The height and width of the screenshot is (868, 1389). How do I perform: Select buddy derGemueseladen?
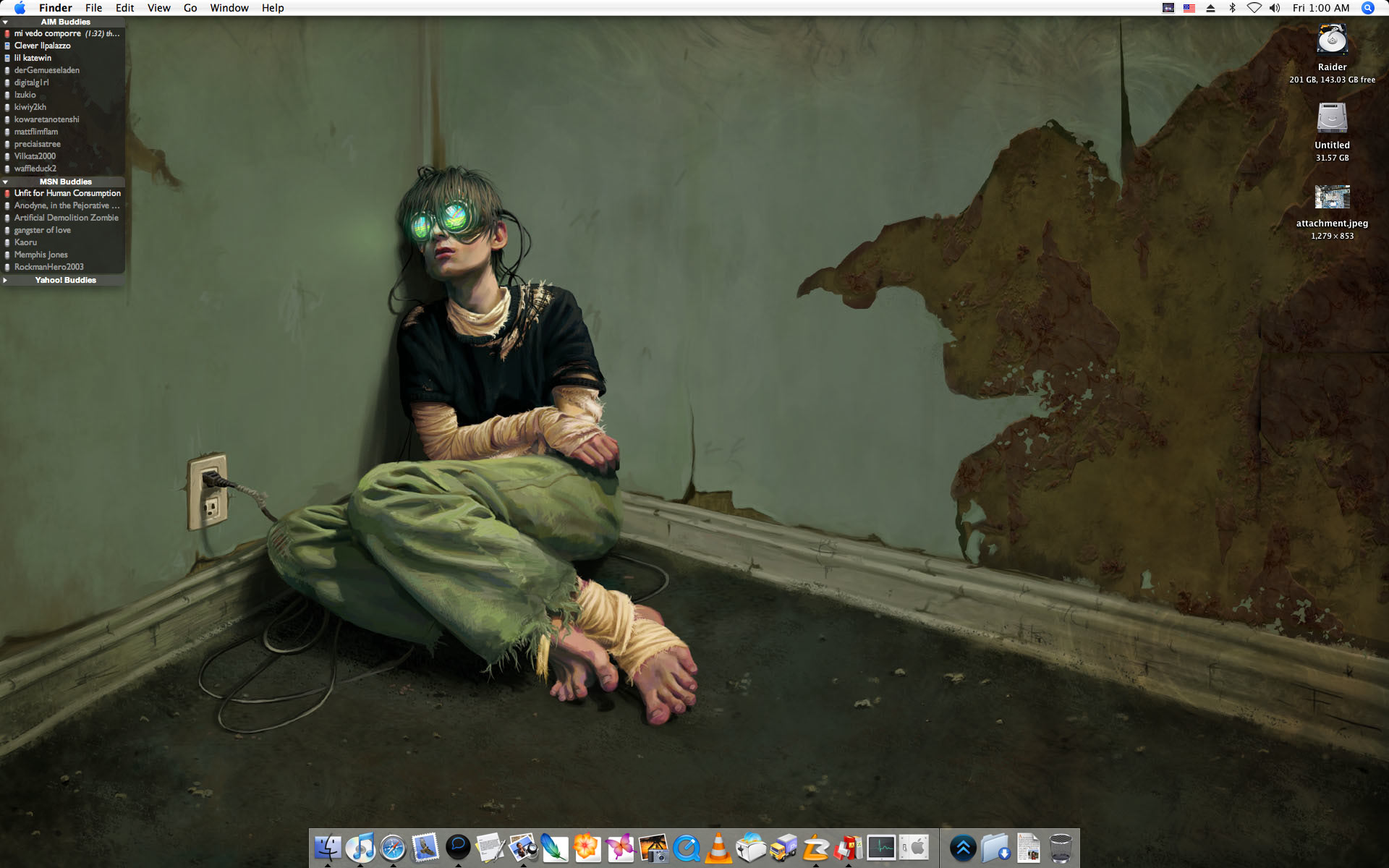[63, 71]
